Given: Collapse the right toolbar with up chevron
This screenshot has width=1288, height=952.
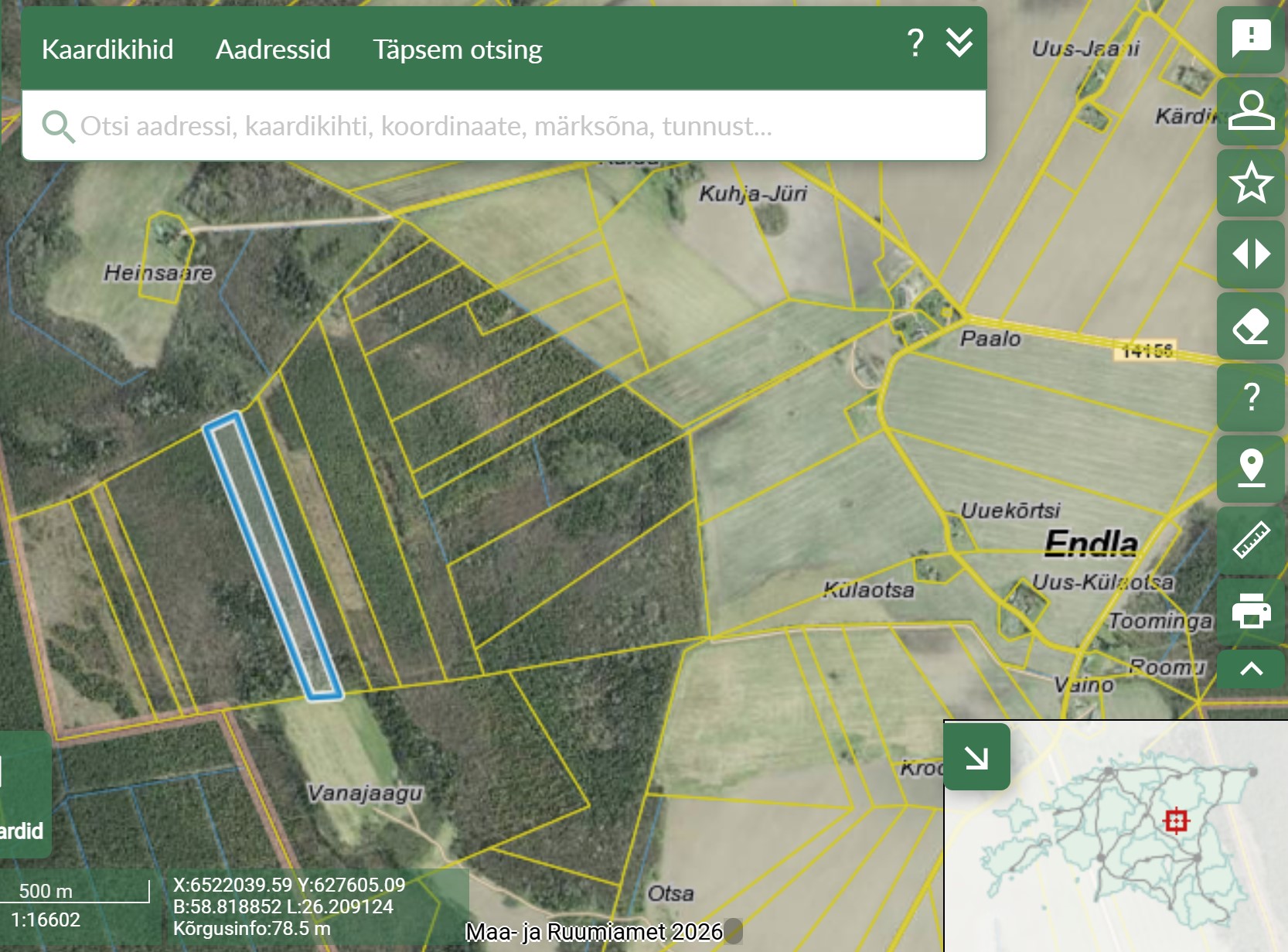Looking at the screenshot, I should (1250, 669).
